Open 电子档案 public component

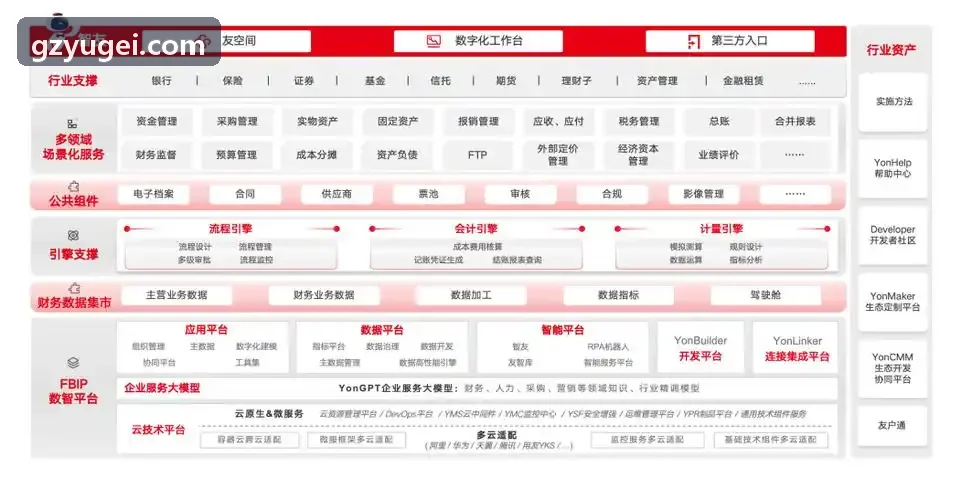pos(153,194)
